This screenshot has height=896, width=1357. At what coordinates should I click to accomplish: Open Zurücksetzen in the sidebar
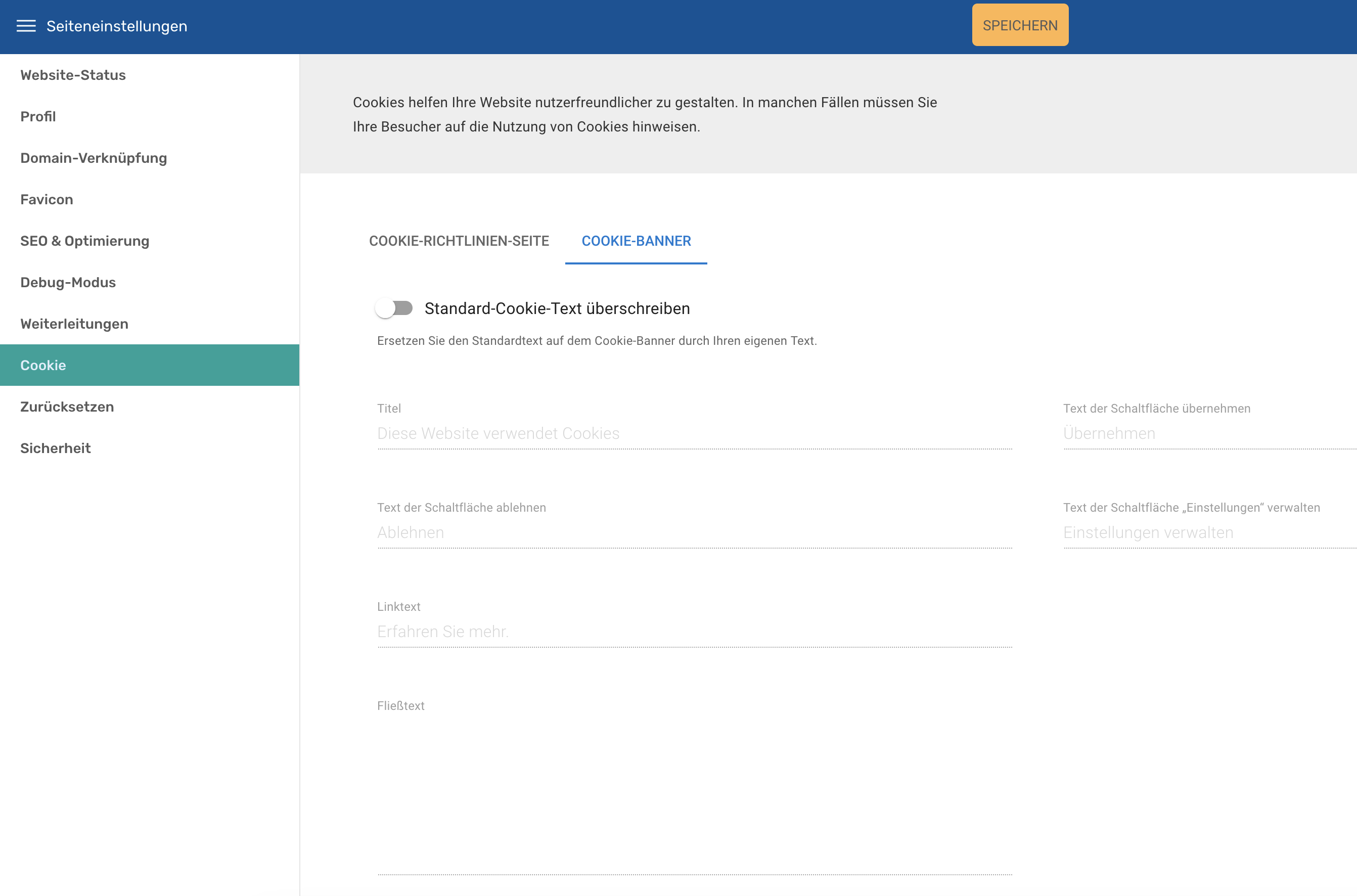(x=150, y=407)
